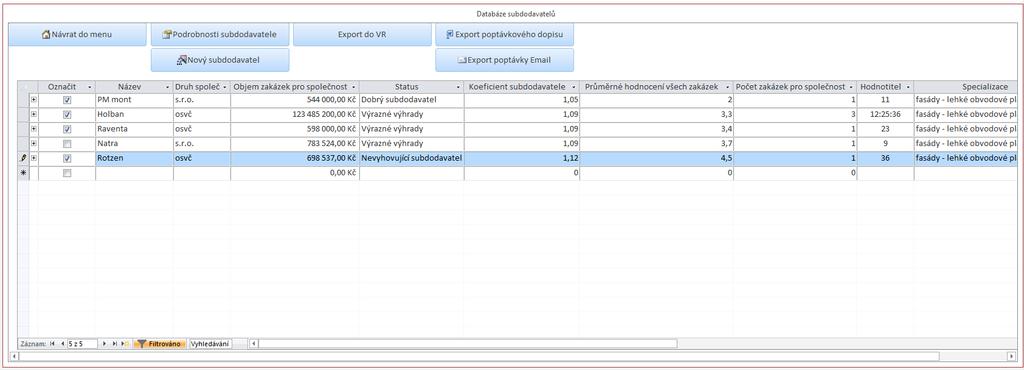
Task: Click the new blank record navigation icon
Action: (125, 343)
